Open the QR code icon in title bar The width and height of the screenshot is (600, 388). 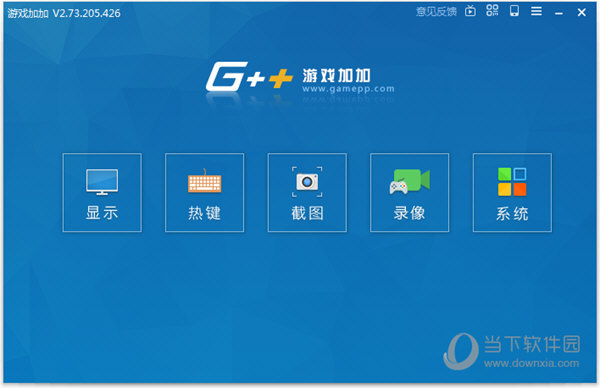[492, 11]
